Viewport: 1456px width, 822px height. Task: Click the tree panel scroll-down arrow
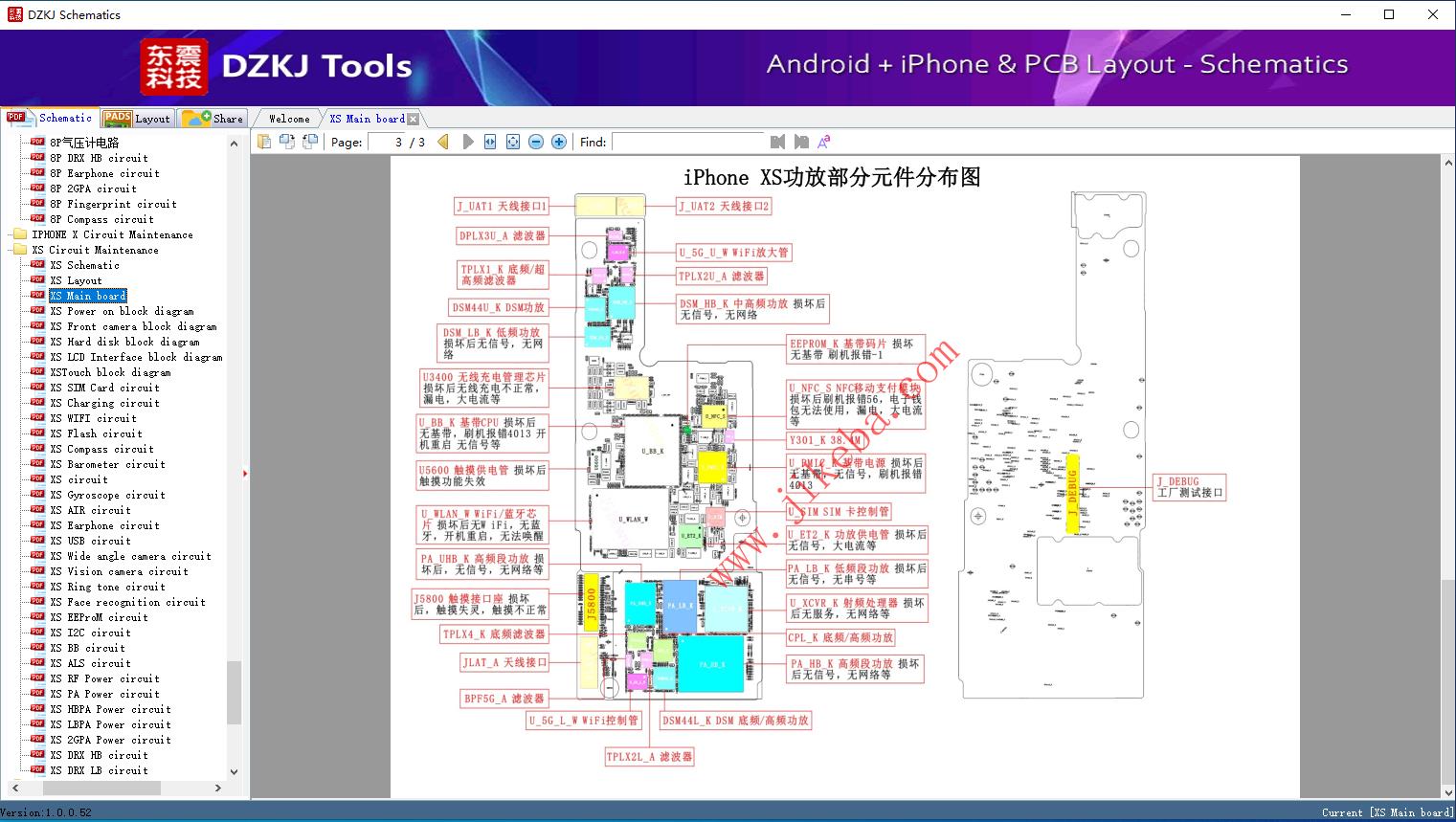click(x=234, y=771)
